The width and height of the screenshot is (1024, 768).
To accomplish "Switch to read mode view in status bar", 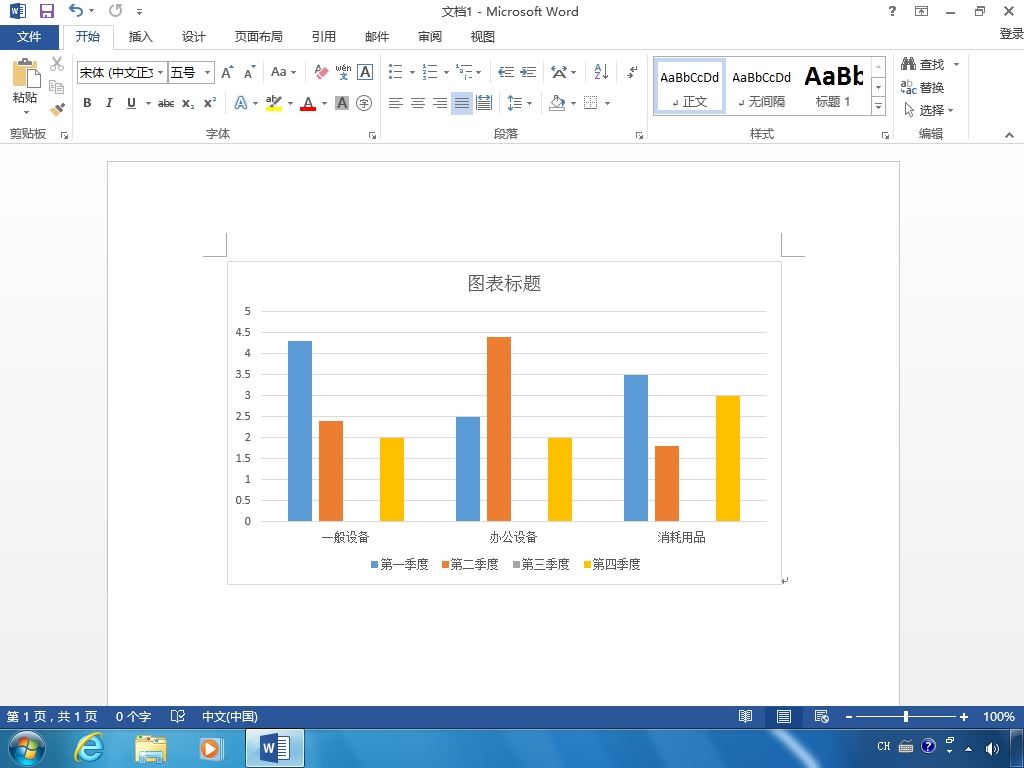I will 745,716.
